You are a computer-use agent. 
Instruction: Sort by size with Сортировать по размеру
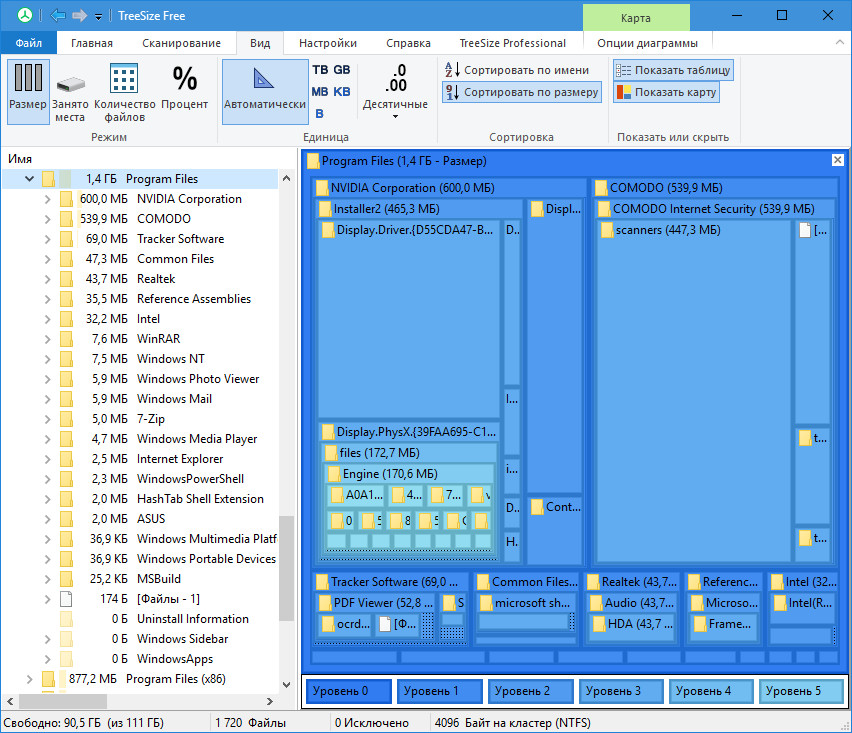pos(522,92)
